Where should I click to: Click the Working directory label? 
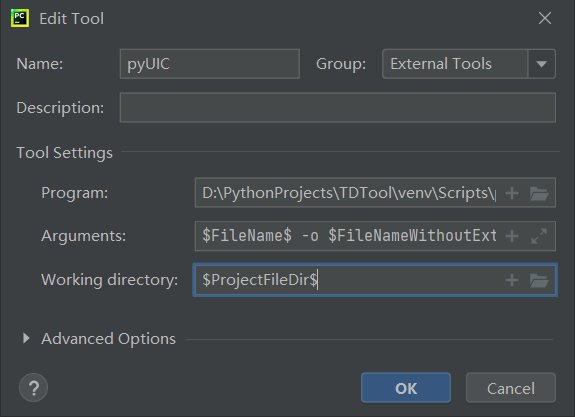click(x=110, y=280)
